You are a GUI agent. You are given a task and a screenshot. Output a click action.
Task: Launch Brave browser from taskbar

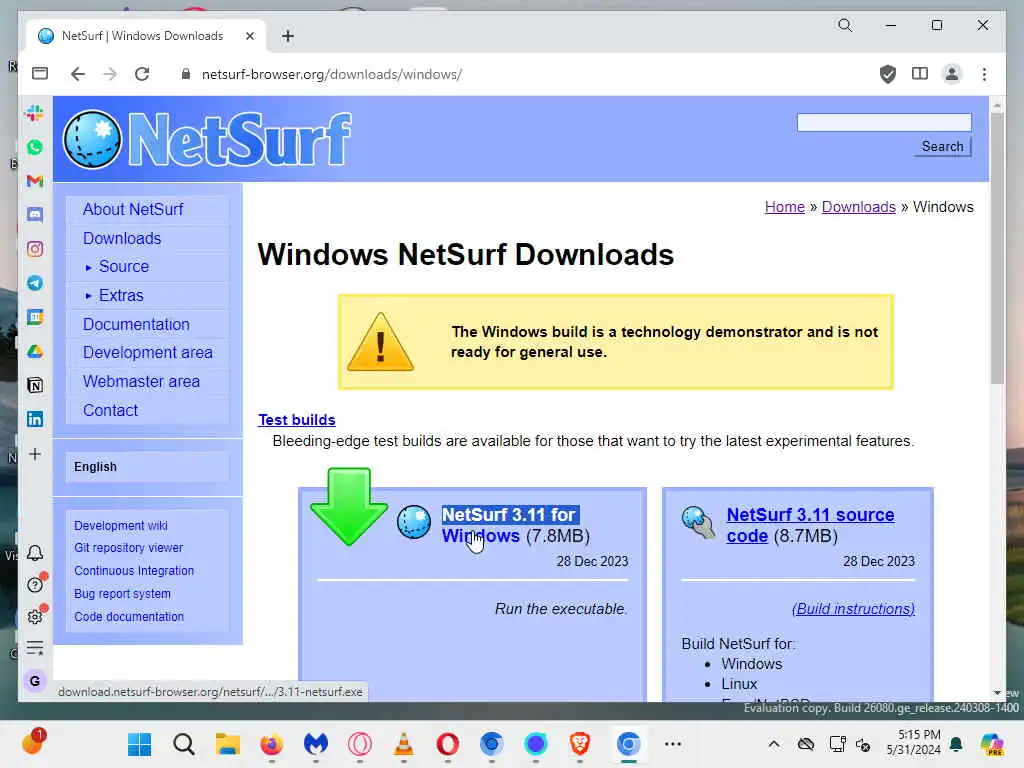580,744
